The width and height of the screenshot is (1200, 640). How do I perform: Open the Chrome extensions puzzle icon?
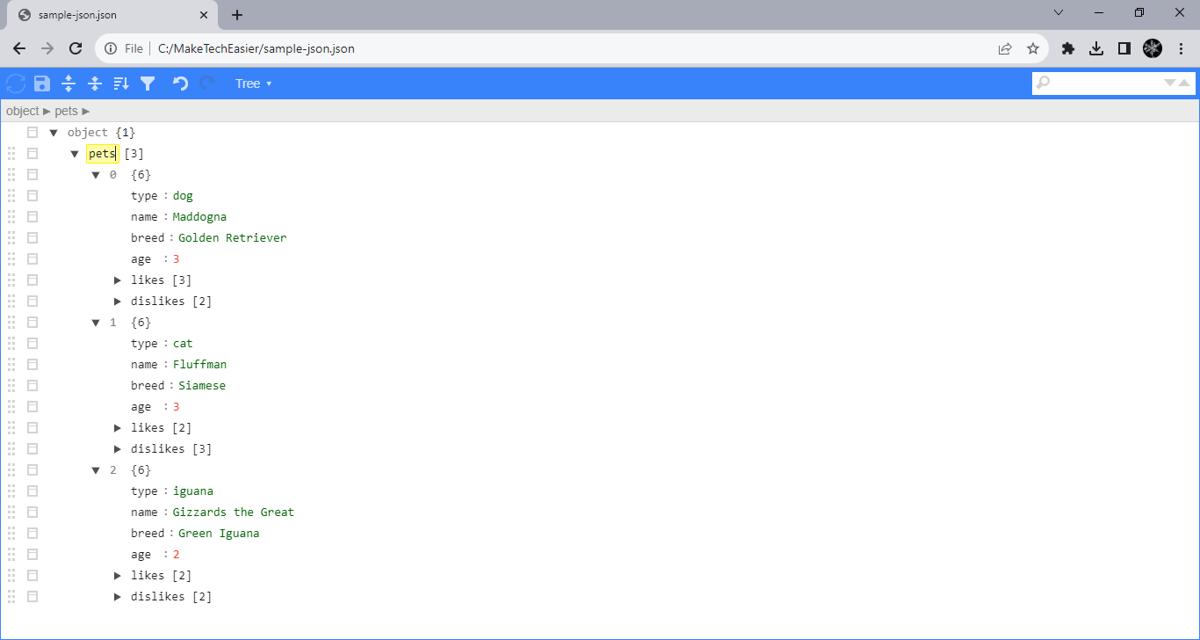pos(1069,47)
